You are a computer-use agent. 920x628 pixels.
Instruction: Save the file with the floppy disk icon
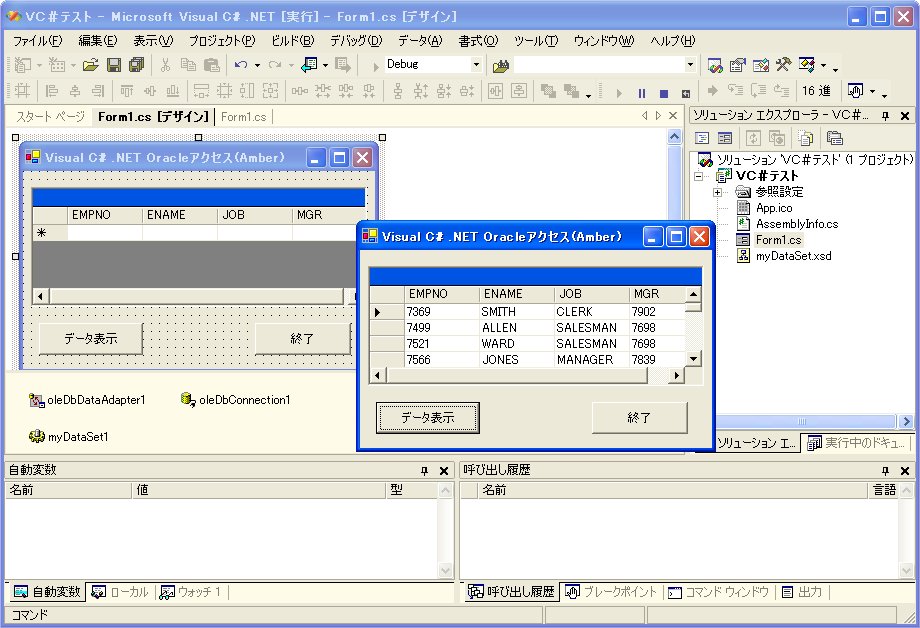[x=114, y=65]
